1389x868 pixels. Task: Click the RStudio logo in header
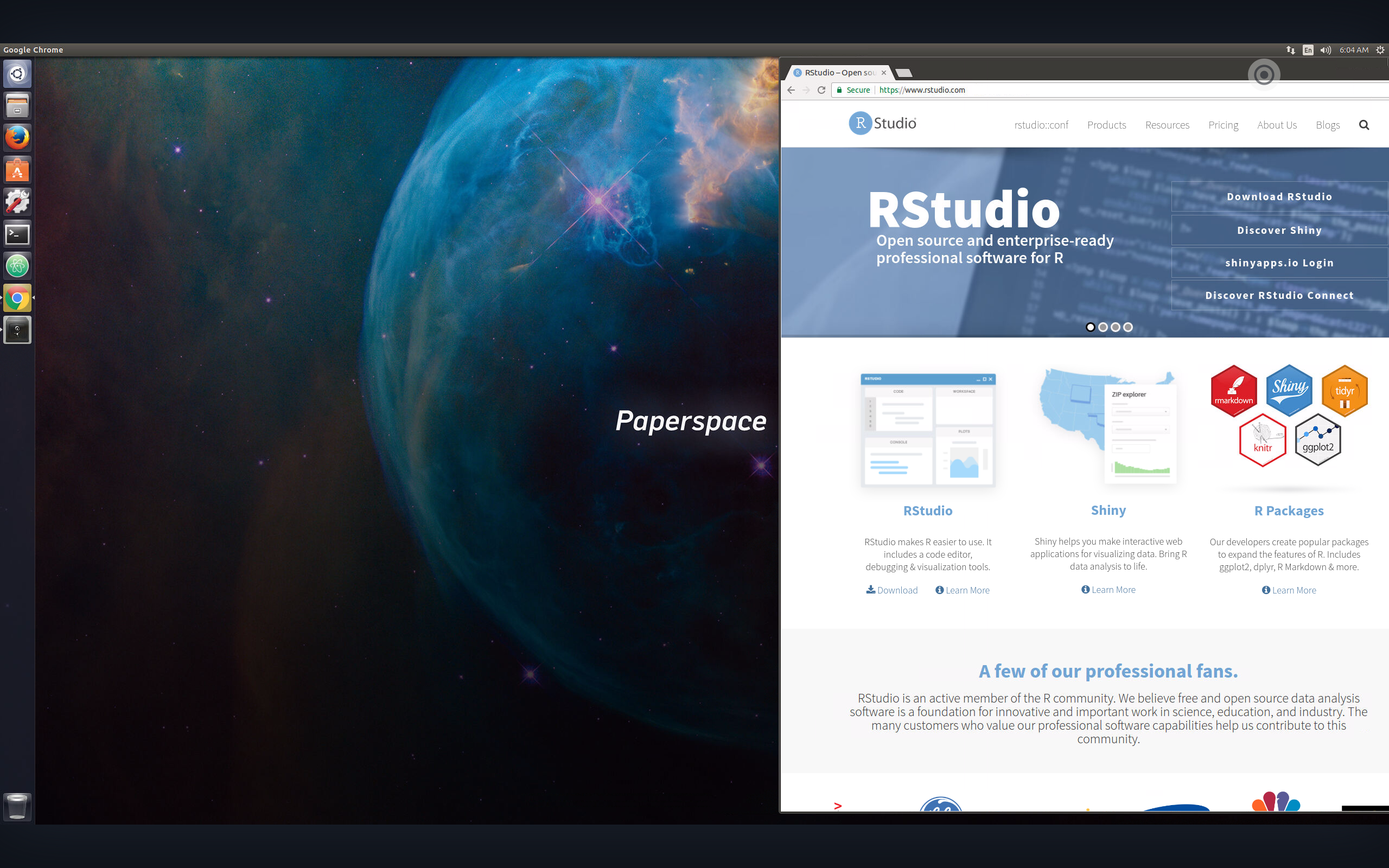pos(882,124)
